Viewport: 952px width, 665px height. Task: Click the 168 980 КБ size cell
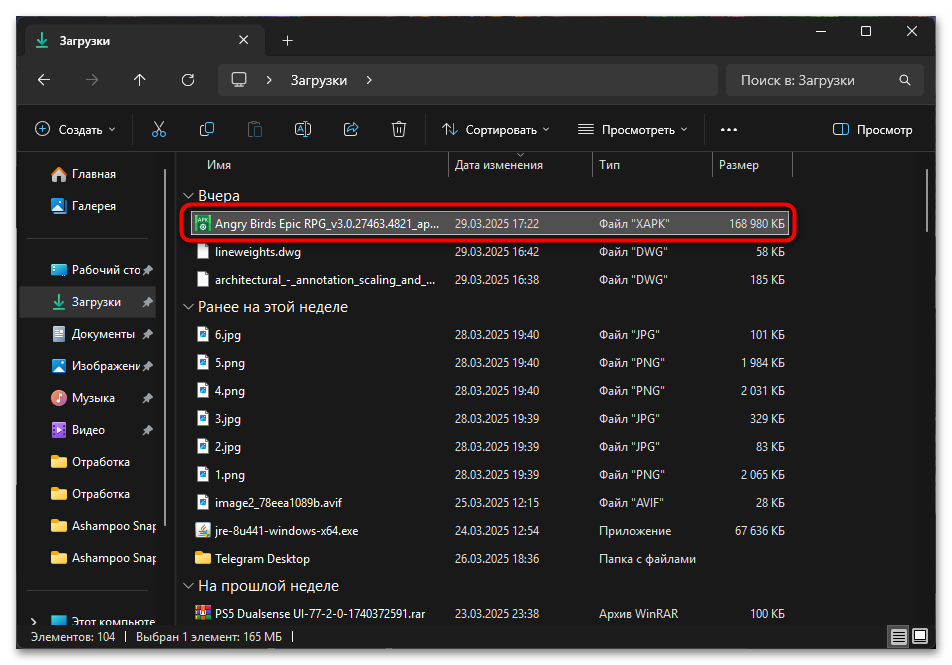756,223
